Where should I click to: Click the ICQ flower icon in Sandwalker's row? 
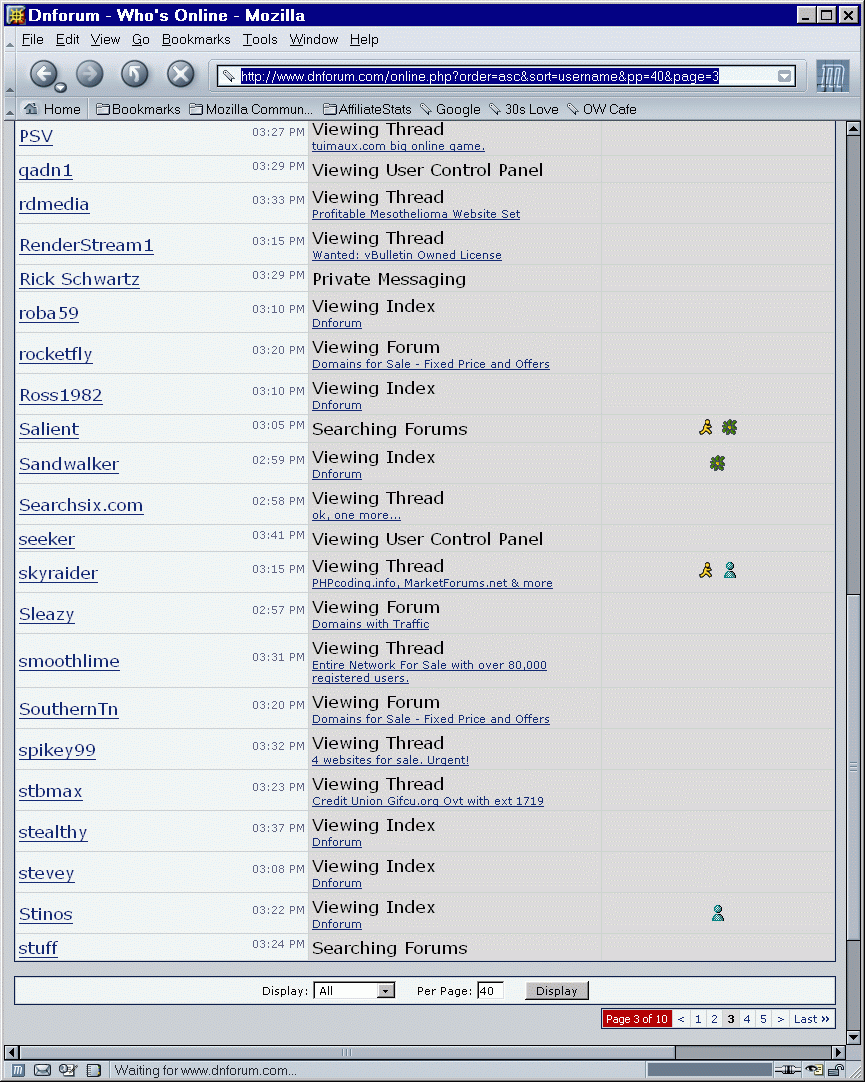tap(717, 463)
